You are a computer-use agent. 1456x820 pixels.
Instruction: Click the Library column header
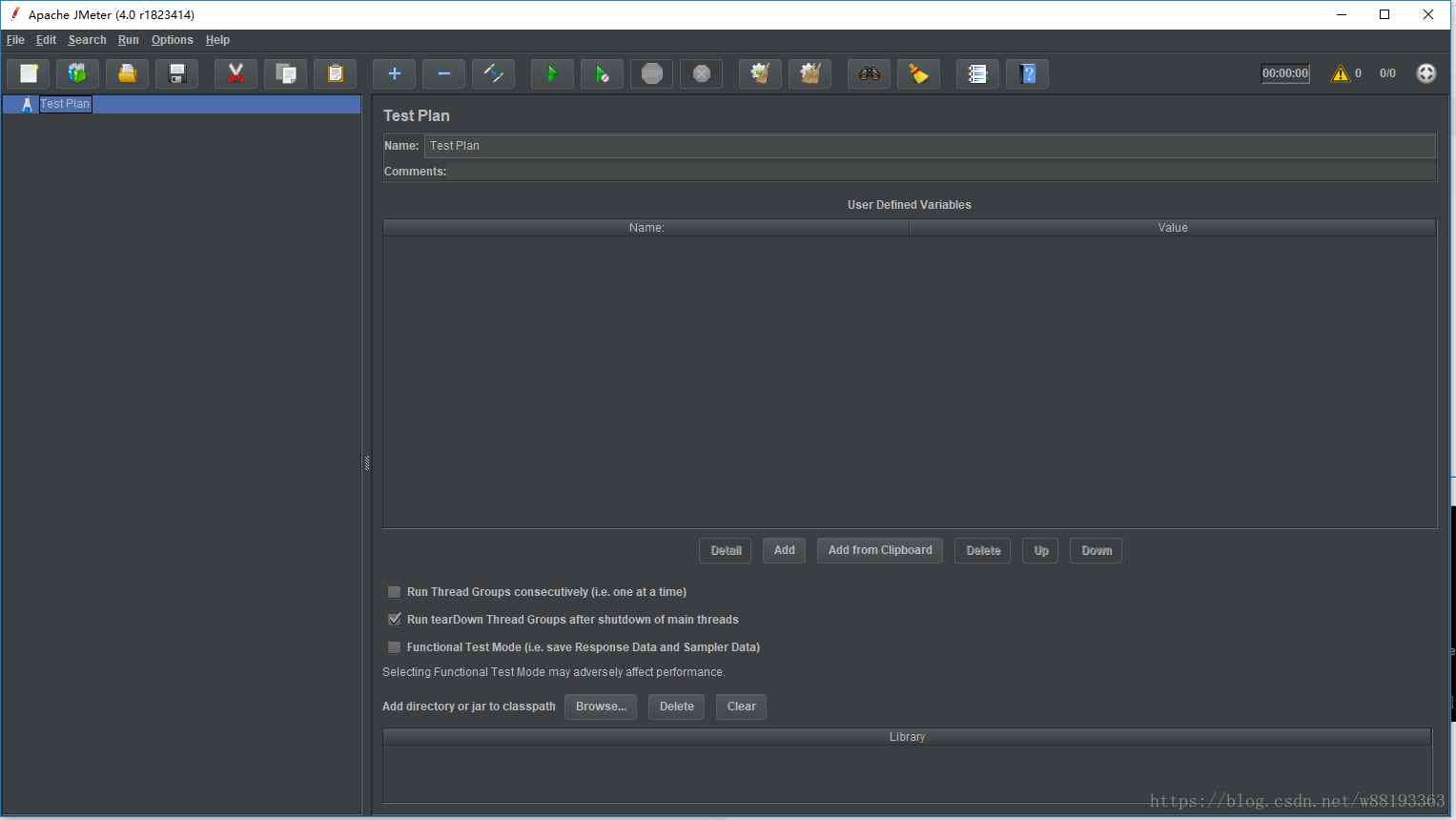(908, 737)
